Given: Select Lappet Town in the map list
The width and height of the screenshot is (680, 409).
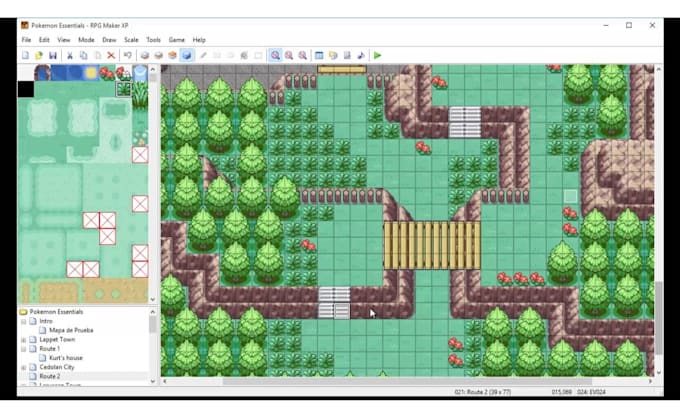Looking at the screenshot, I should click(x=57, y=340).
